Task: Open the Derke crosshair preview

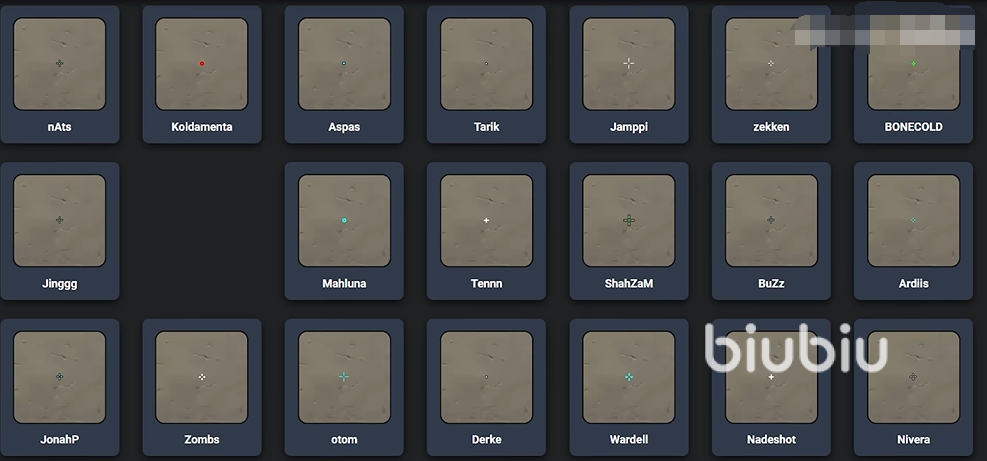Action: [x=487, y=377]
